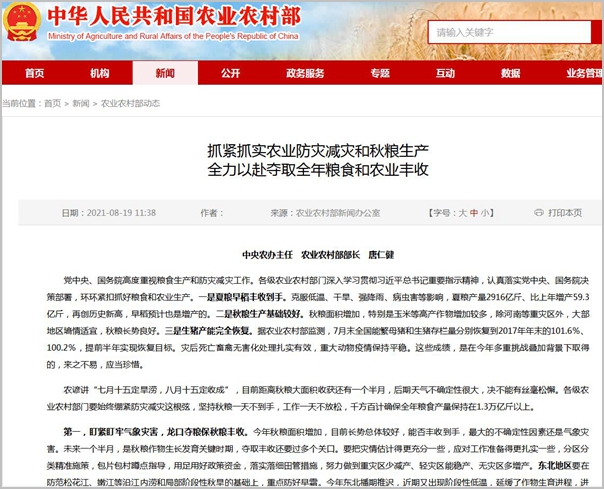The width and height of the screenshot is (604, 489).
Task: Click 新闻 in the breadcrumb trail
Action: coord(82,103)
